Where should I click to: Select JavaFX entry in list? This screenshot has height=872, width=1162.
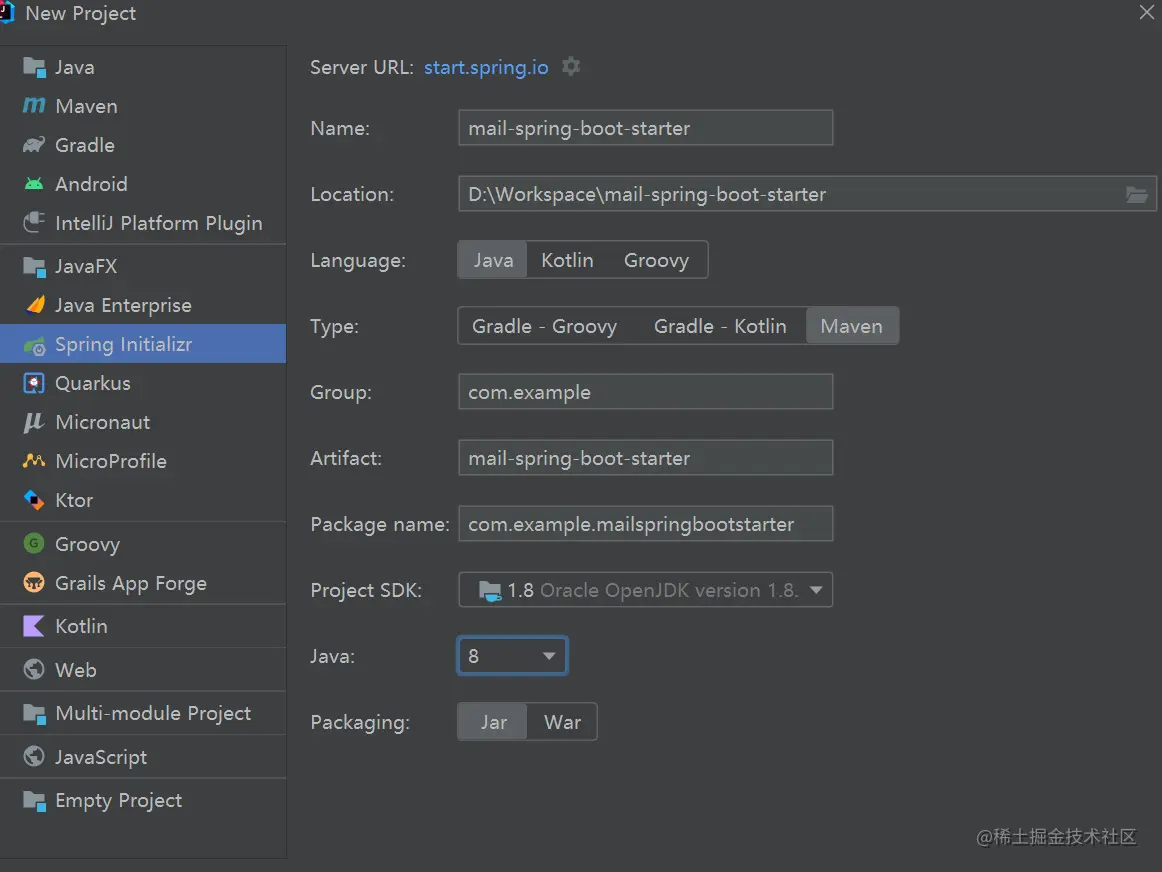click(x=143, y=266)
